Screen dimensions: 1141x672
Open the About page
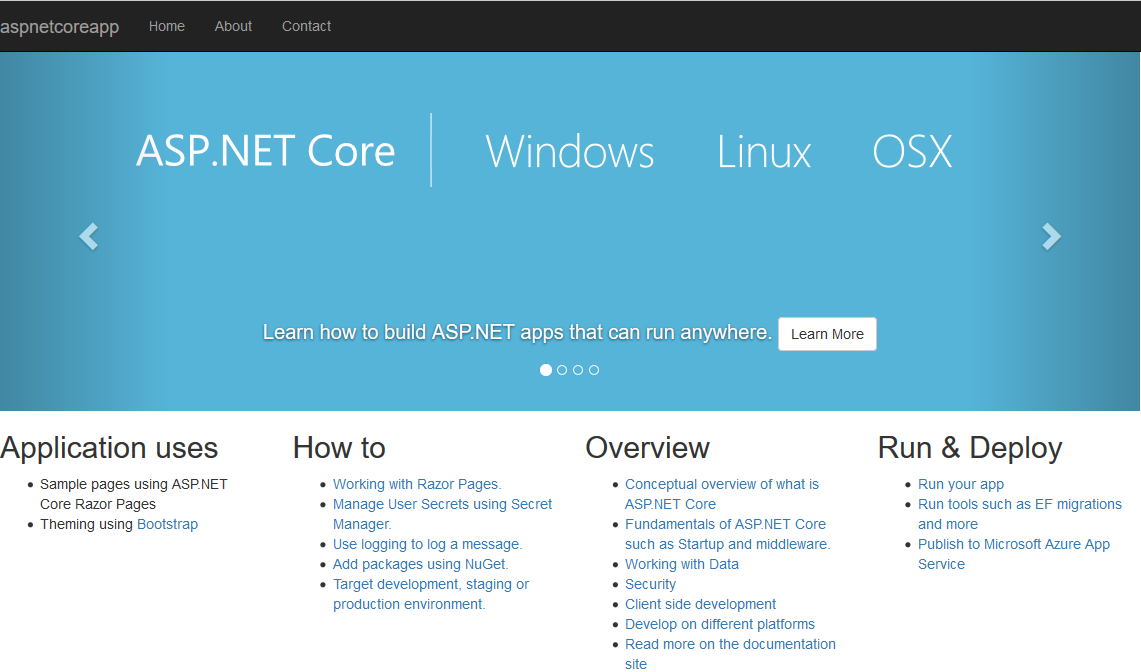pyautogui.click(x=233, y=26)
